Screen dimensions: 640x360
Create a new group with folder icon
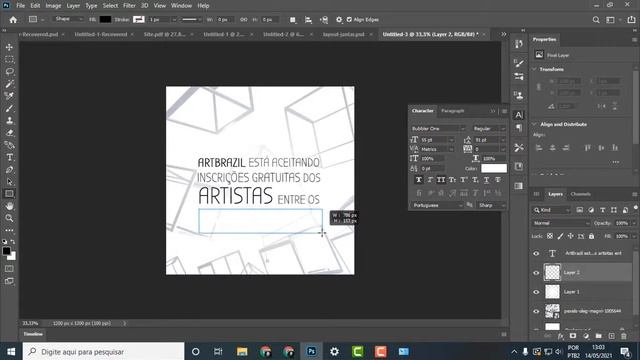[x=598, y=336]
